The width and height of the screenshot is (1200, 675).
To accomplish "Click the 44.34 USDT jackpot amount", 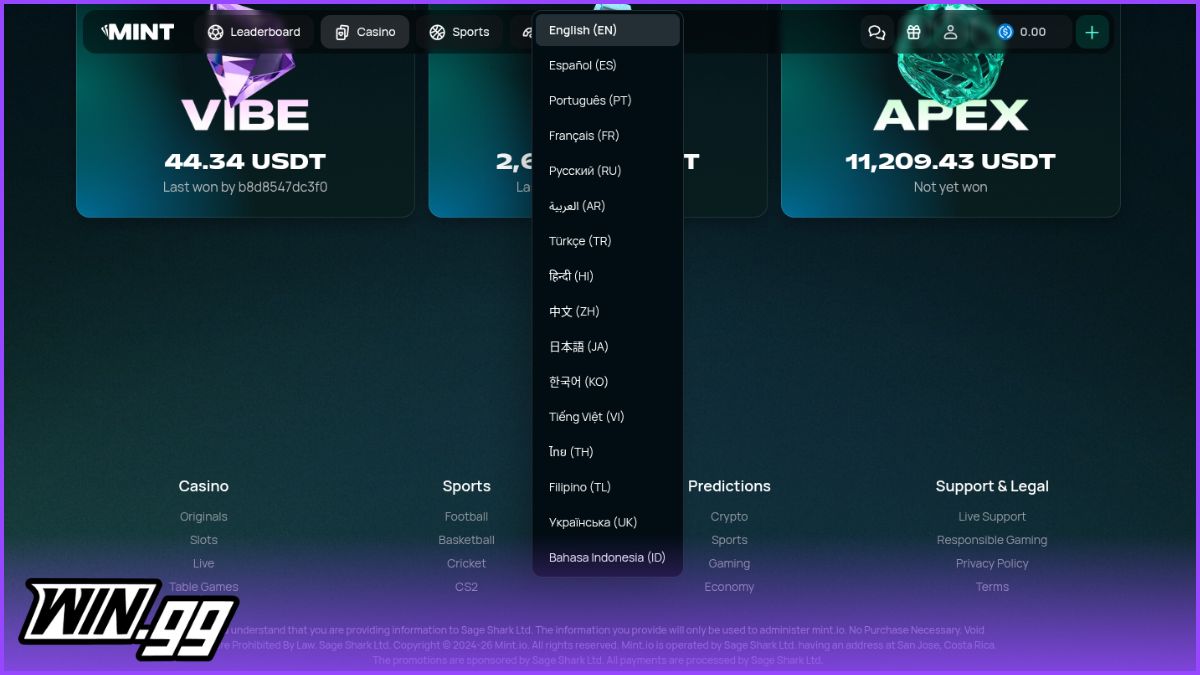I will click(x=245, y=161).
